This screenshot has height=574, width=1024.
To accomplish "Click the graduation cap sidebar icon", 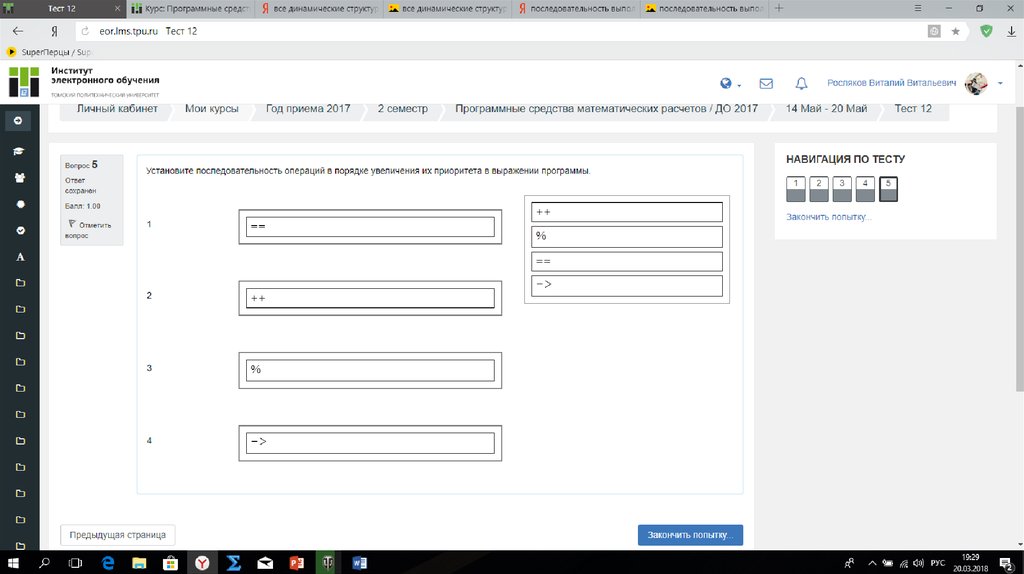I will (x=19, y=151).
